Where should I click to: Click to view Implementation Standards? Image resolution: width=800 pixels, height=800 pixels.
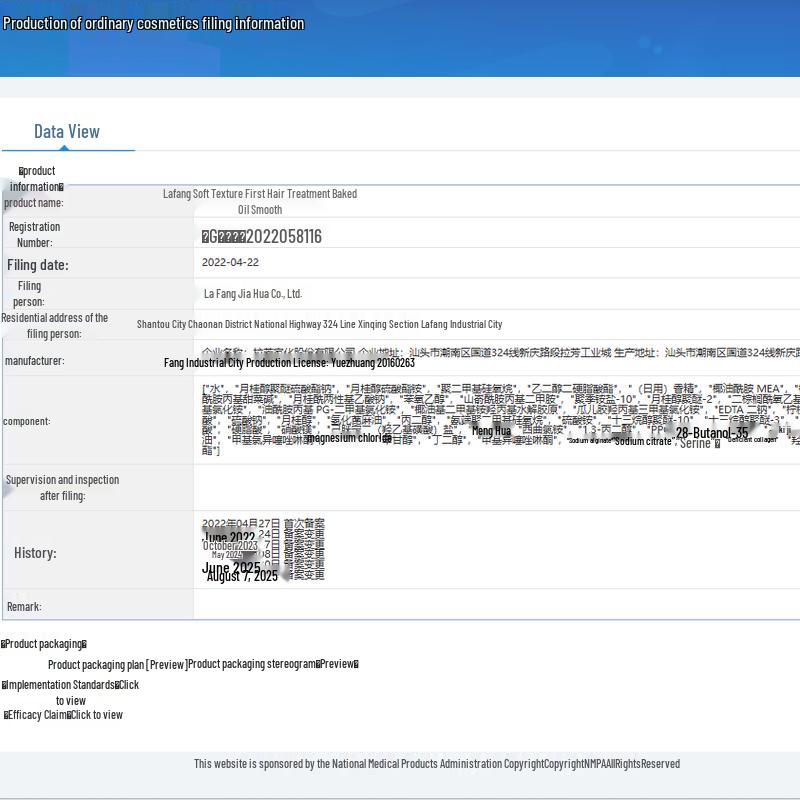(126, 685)
